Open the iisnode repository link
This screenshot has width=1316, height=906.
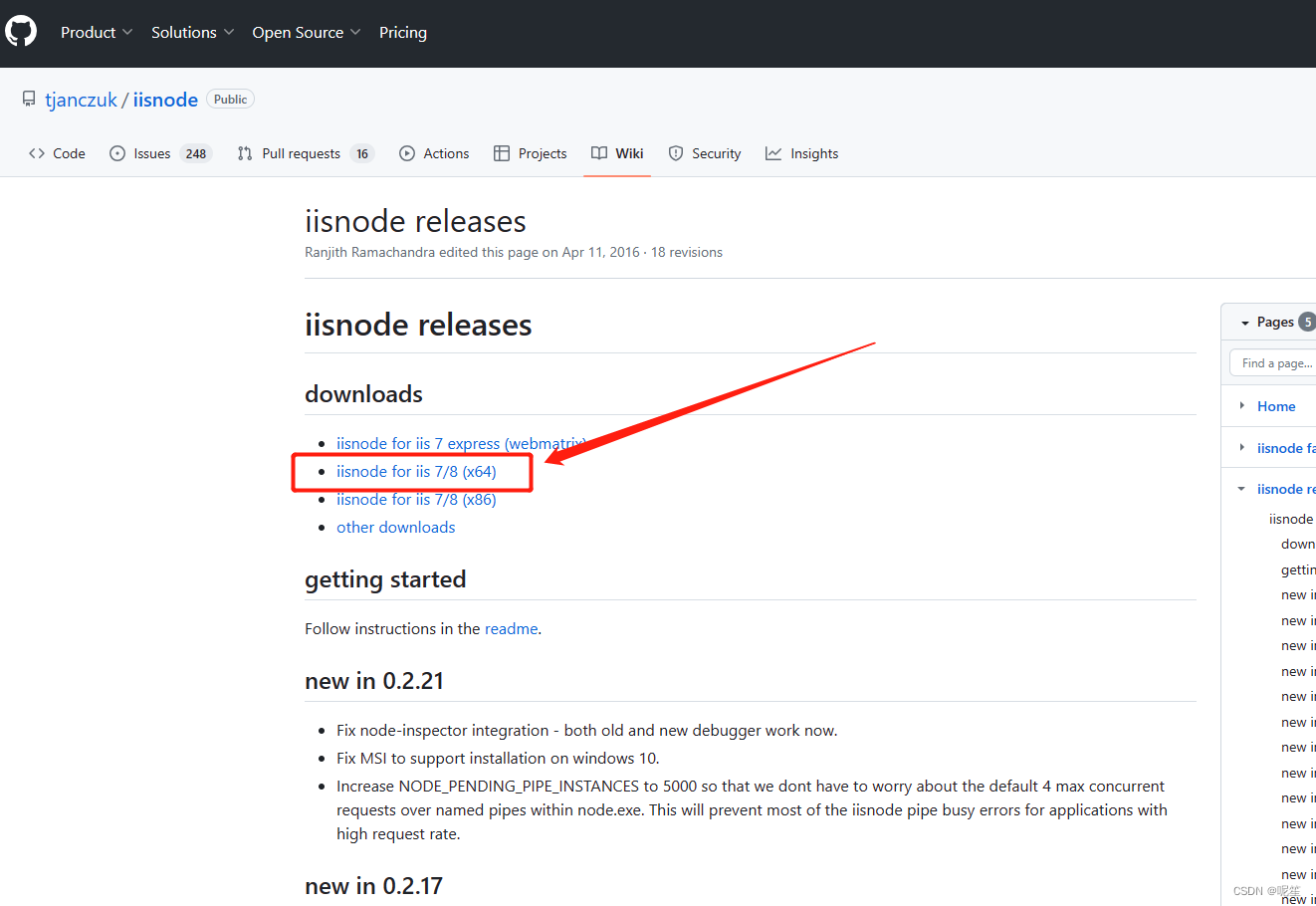coord(165,100)
